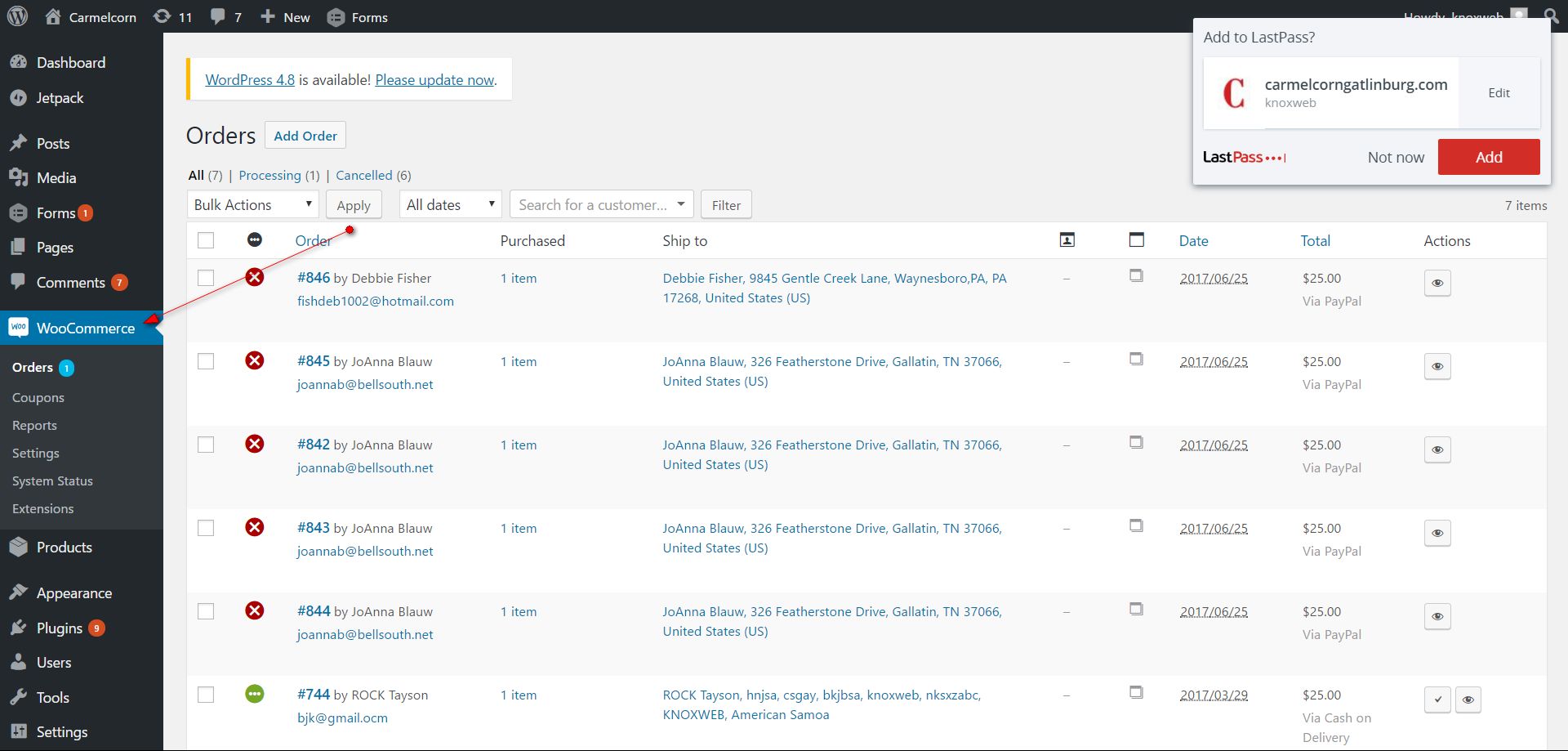Sort orders by the Date column header
The image size is (1568, 751).
1193,241
